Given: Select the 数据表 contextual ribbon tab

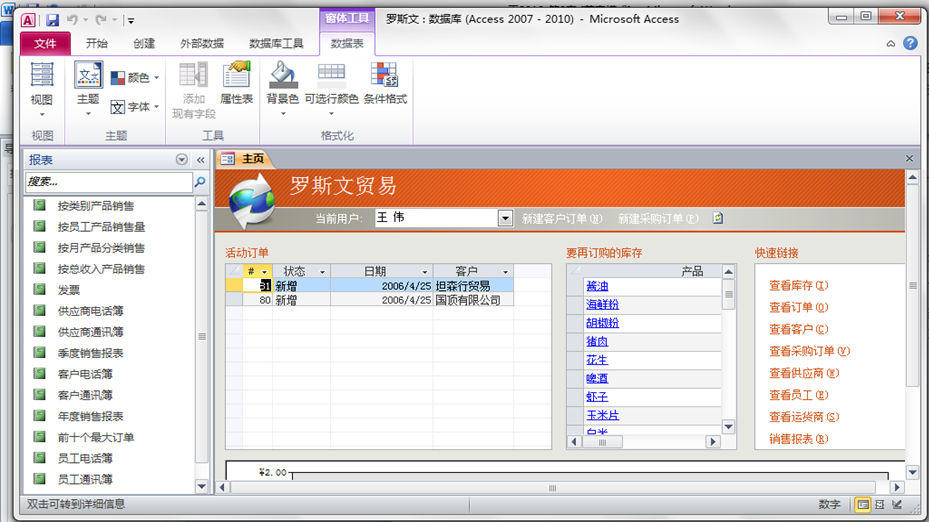Looking at the screenshot, I should point(347,43).
